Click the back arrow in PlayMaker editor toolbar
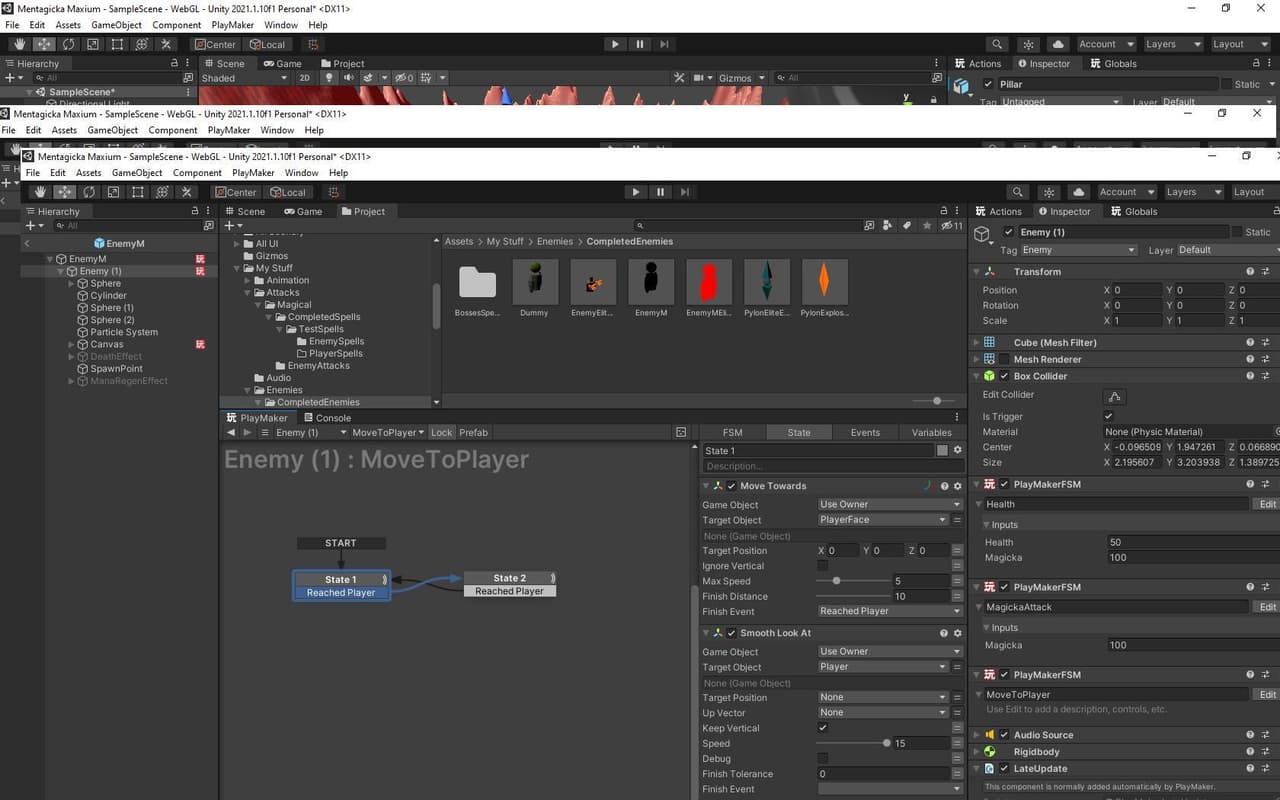1280x800 pixels. (x=231, y=432)
